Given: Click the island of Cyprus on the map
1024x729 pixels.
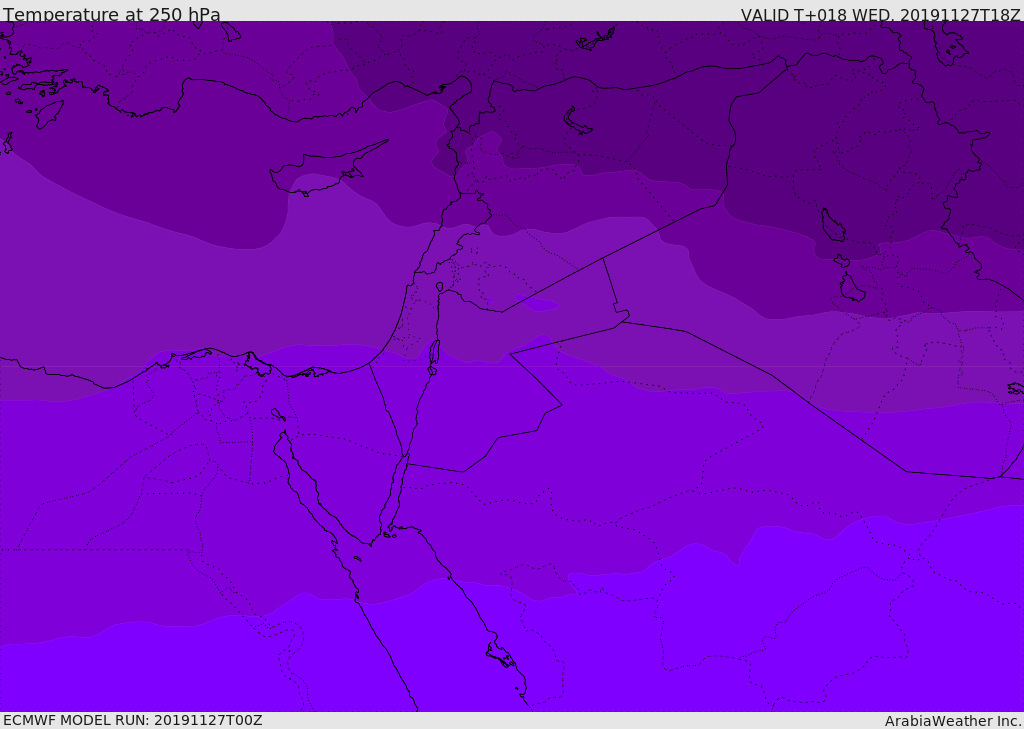Looking at the screenshot, I should click(x=320, y=171).
